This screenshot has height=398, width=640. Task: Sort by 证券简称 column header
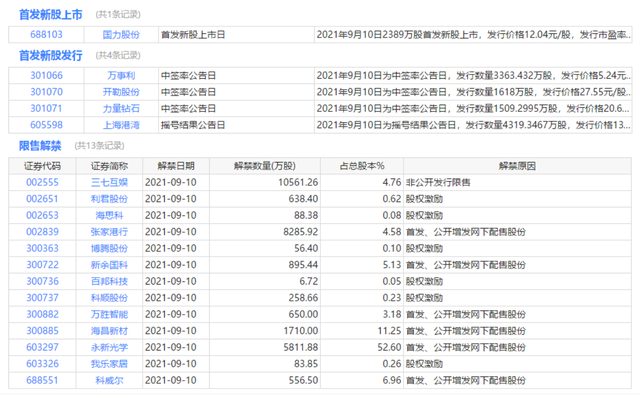[109, 166]
